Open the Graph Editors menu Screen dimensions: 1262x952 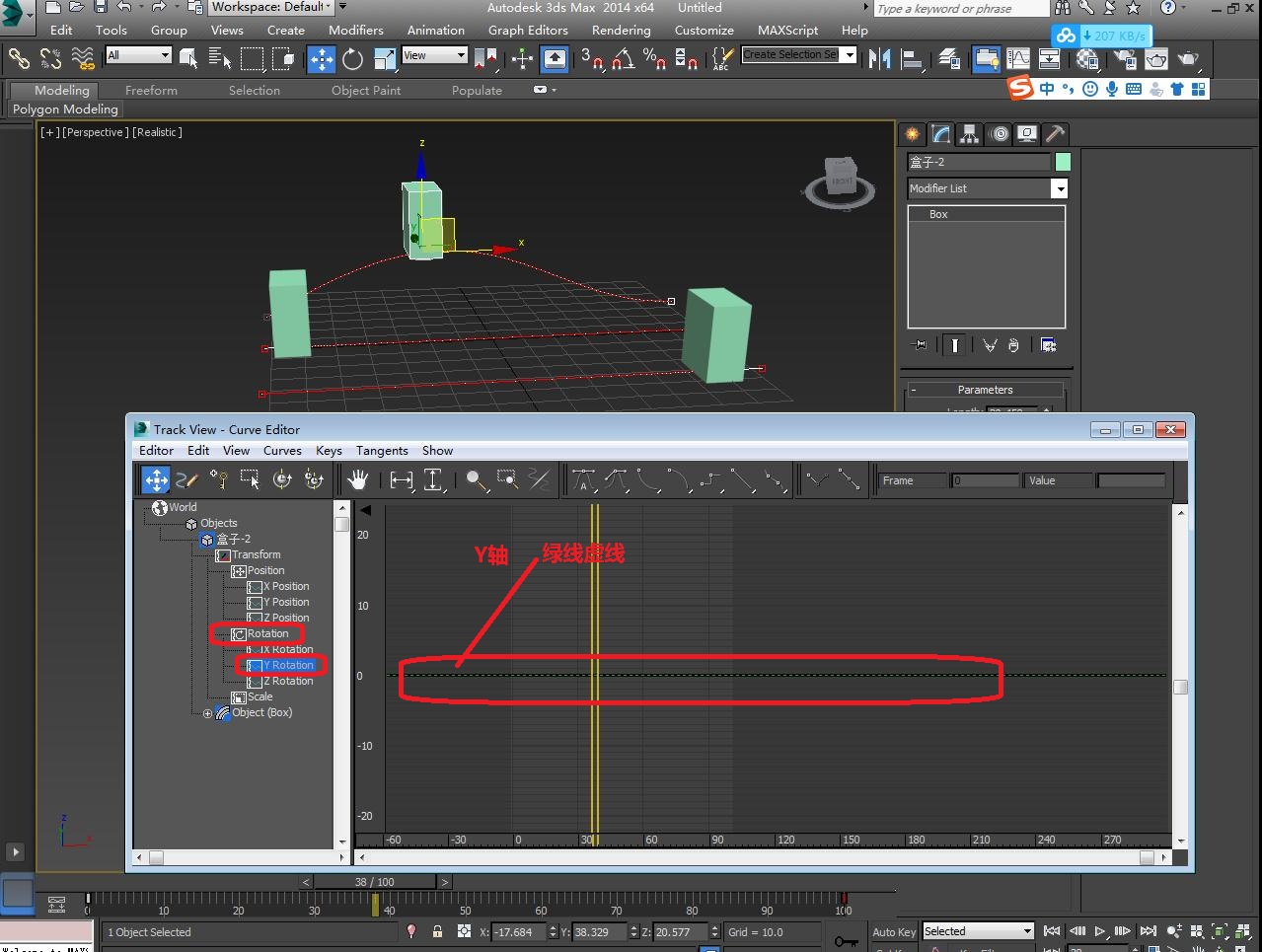(x=528, y=31)
